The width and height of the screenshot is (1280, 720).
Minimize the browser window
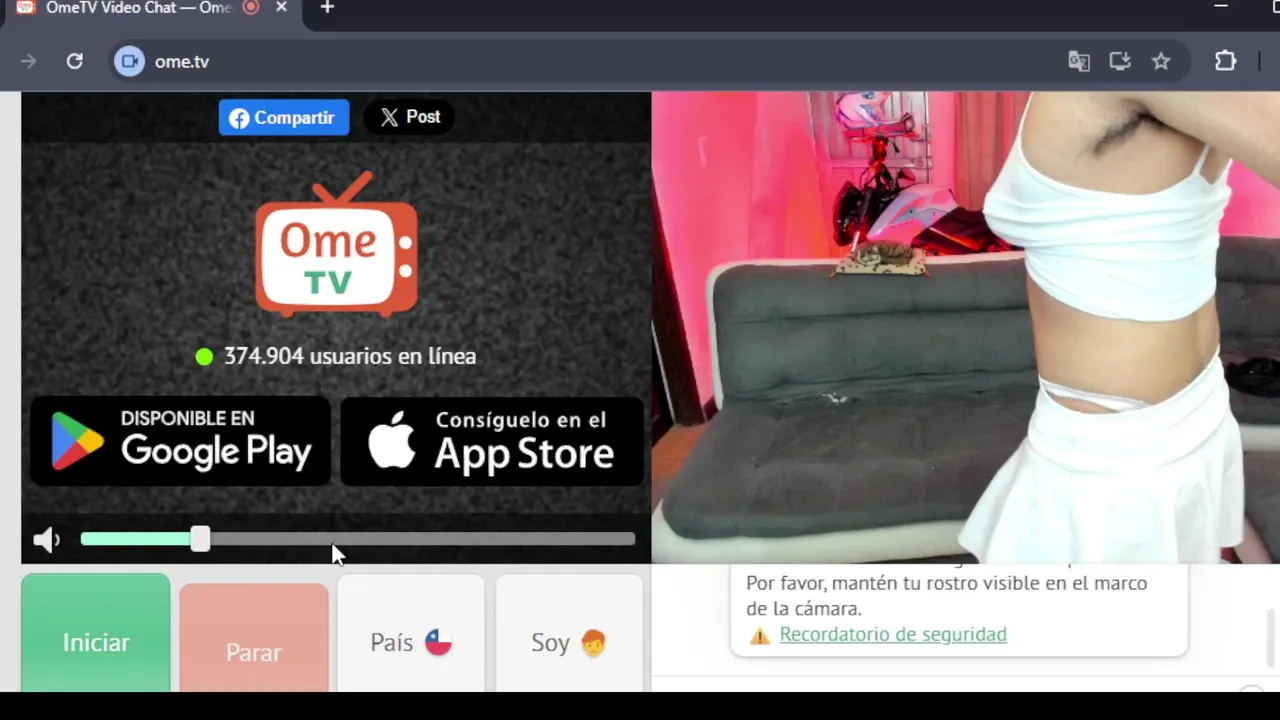(1220, 7)
